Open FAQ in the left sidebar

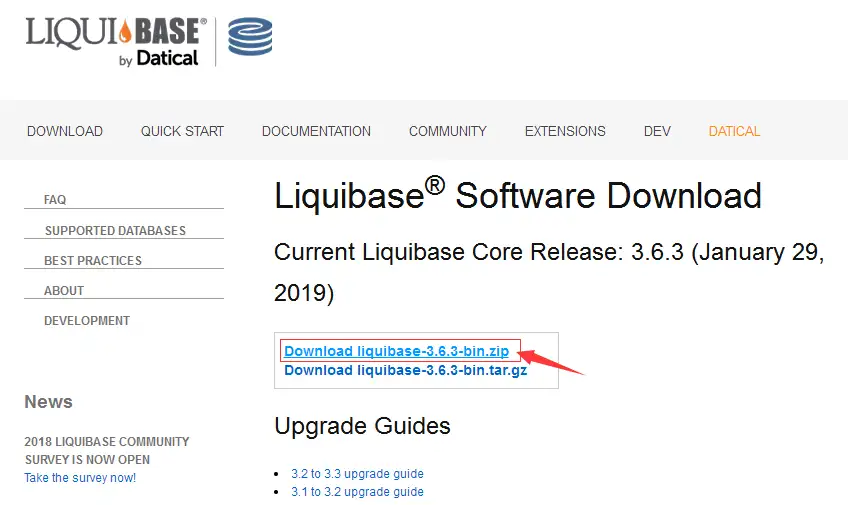coord(55,200)
